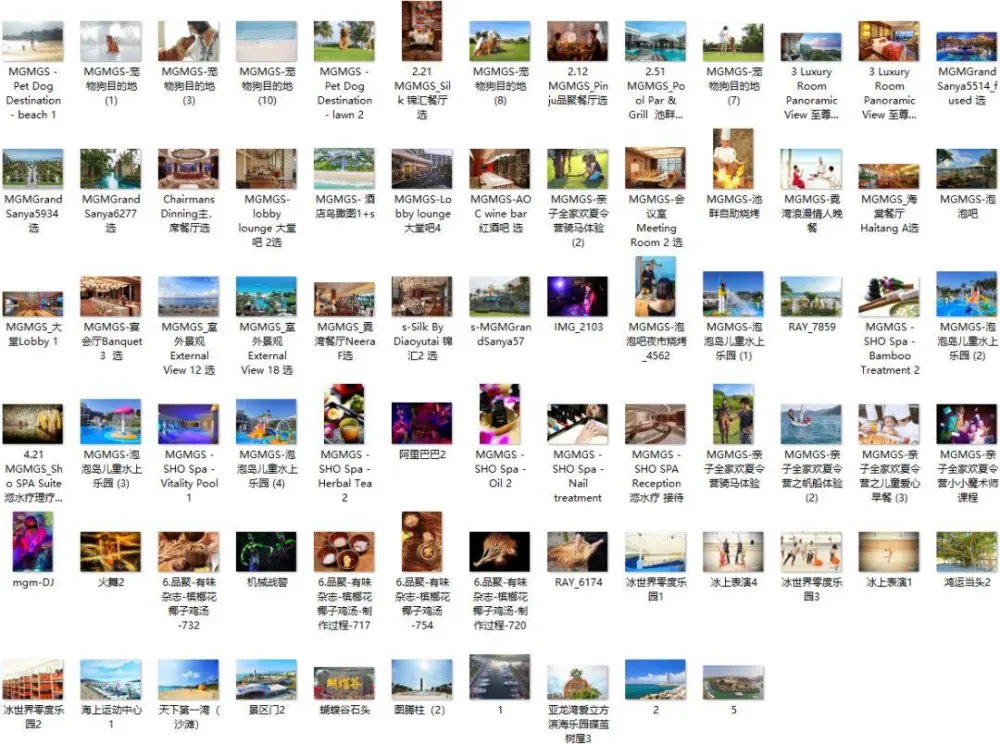Select the Banquet 3 file thumbnail
The image size is (1000, 744).
point(111,297)
